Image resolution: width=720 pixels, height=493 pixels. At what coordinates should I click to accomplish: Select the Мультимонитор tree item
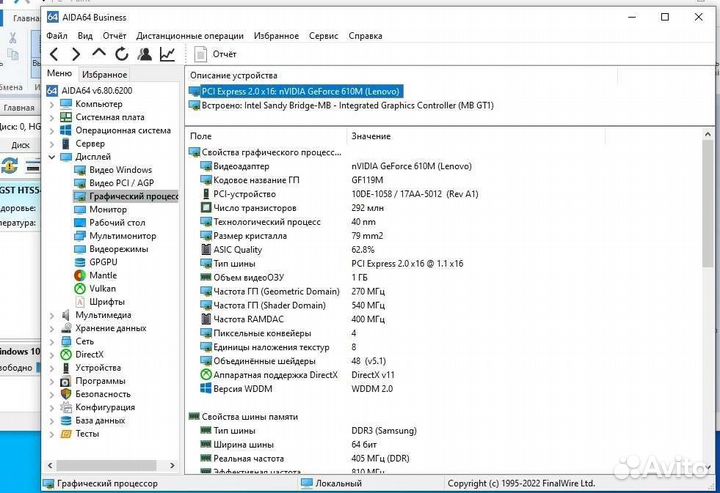click(x=123, y=236)
